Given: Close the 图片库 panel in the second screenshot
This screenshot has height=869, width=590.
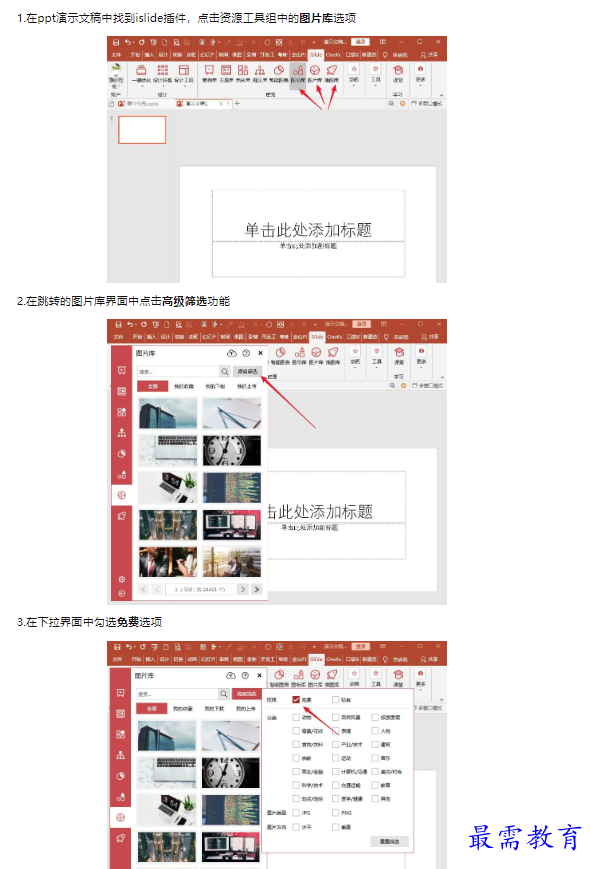Looking at the screenshot, I should 260,353.
